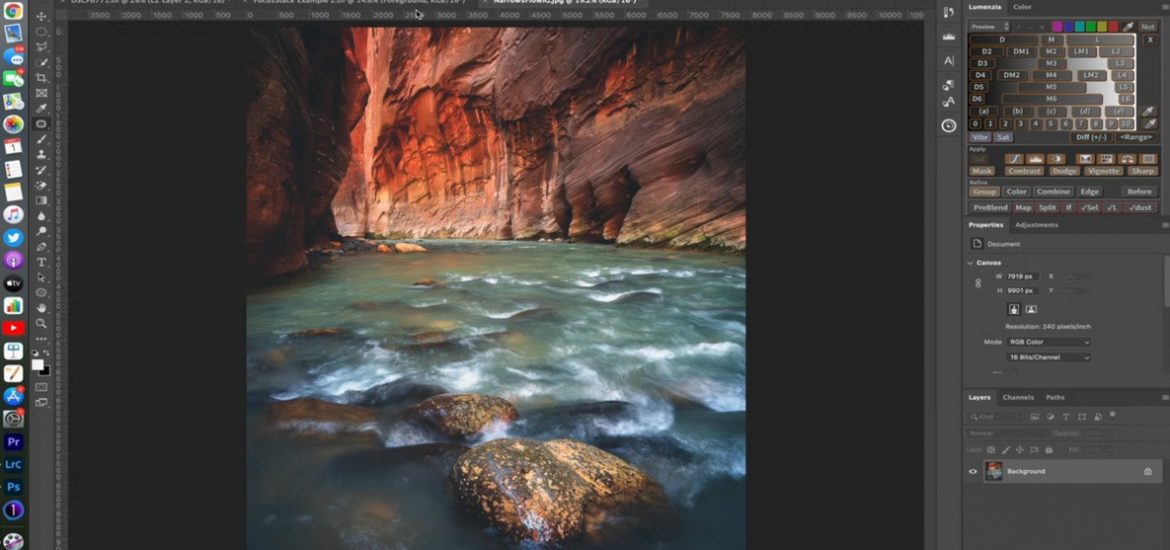Toggle the Vibr button in Lumenzia
This screenshot has height=550, width=1170.
980,137
